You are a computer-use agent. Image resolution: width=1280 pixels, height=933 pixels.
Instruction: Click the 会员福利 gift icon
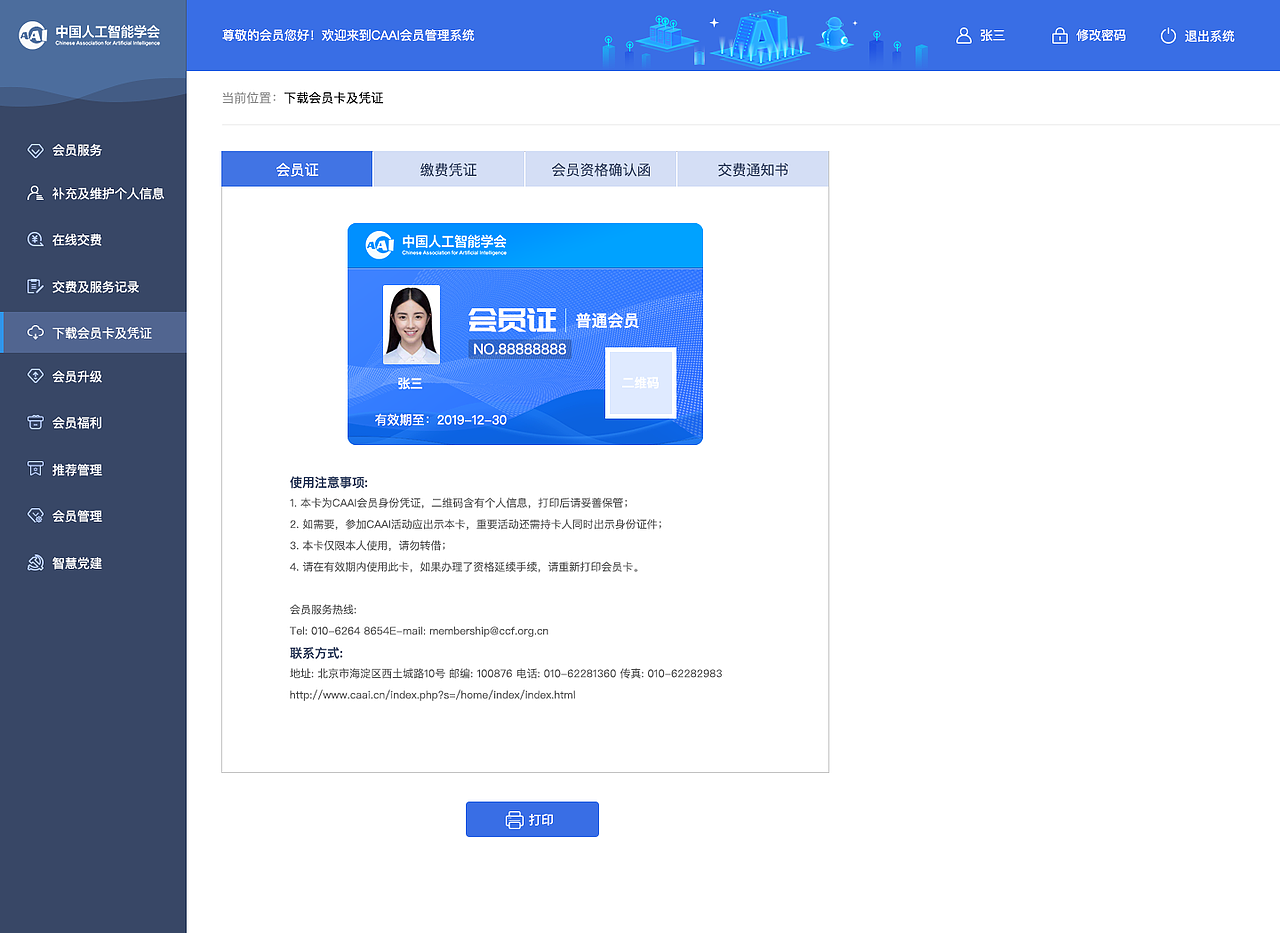coord(35,422)
